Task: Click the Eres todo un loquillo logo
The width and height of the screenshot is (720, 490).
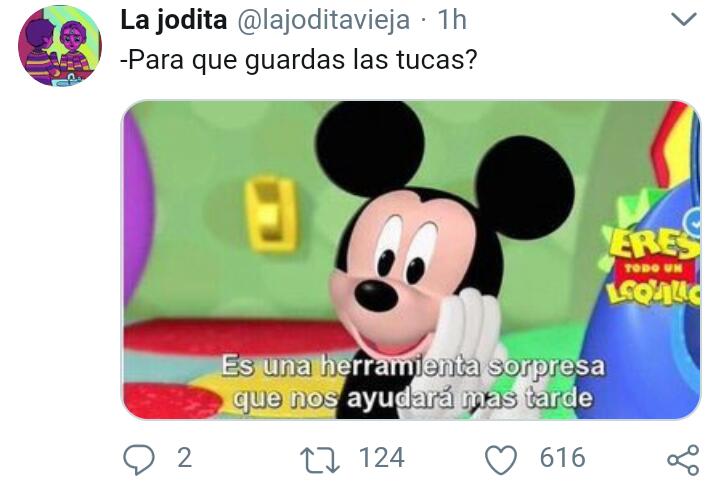Action: point(652,267)
